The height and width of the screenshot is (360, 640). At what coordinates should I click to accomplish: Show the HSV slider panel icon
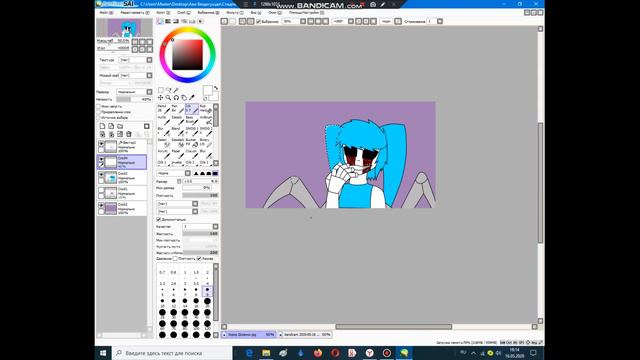tap(176, 21)
